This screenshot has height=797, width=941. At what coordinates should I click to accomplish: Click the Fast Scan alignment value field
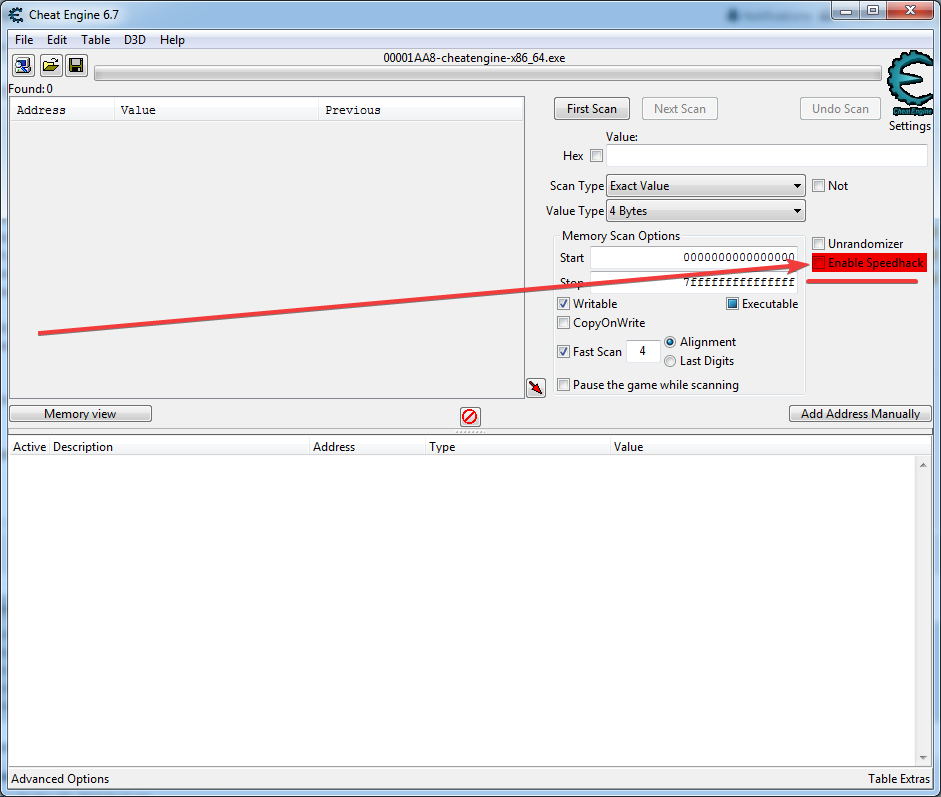tap(643, 351)
